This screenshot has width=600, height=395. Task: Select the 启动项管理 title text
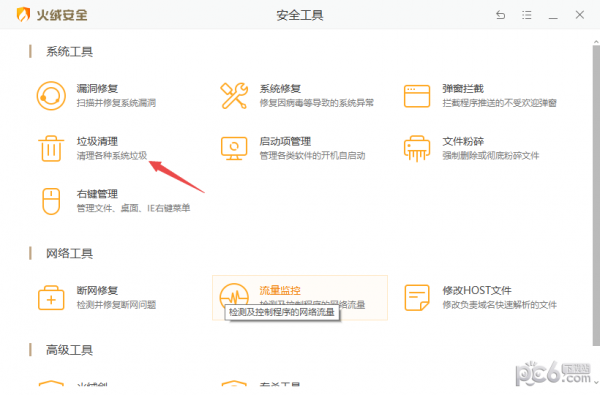285,142
